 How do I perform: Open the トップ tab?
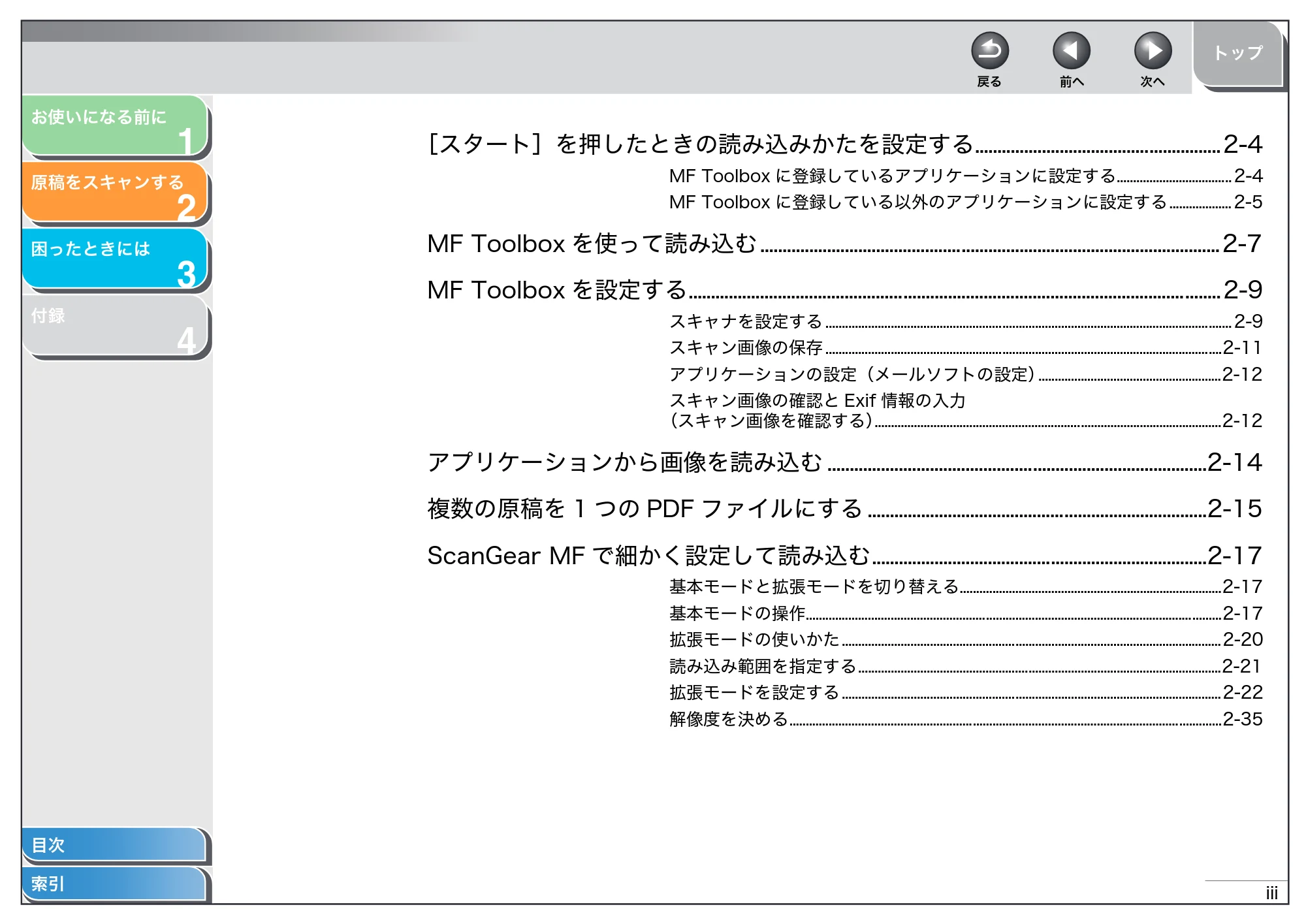(1238, 54)
